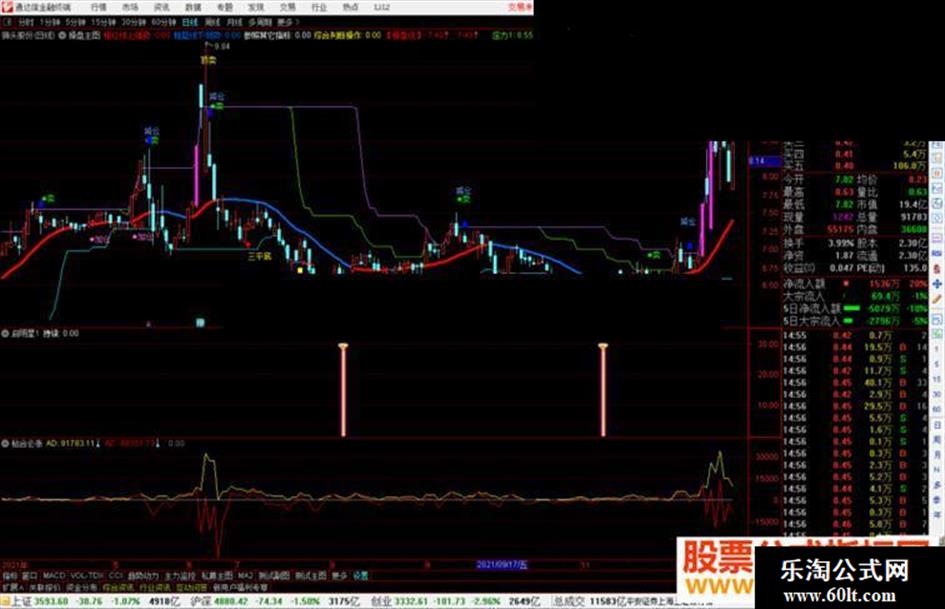This screenshot has height=609, width=945.
Task: Click the 日 icon in the right sidebar
Action: point(937,425)
